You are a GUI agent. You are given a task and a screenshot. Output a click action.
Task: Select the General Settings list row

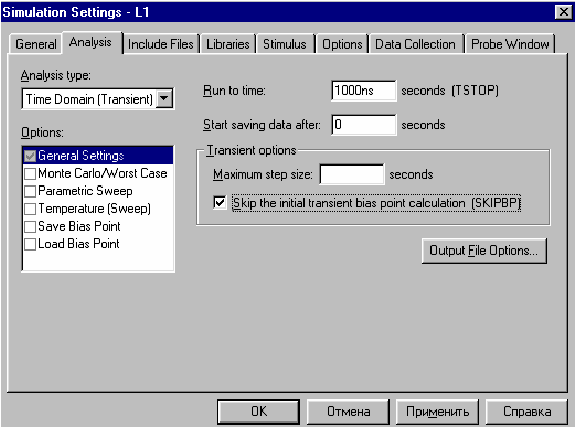click(x=98, y=156)
